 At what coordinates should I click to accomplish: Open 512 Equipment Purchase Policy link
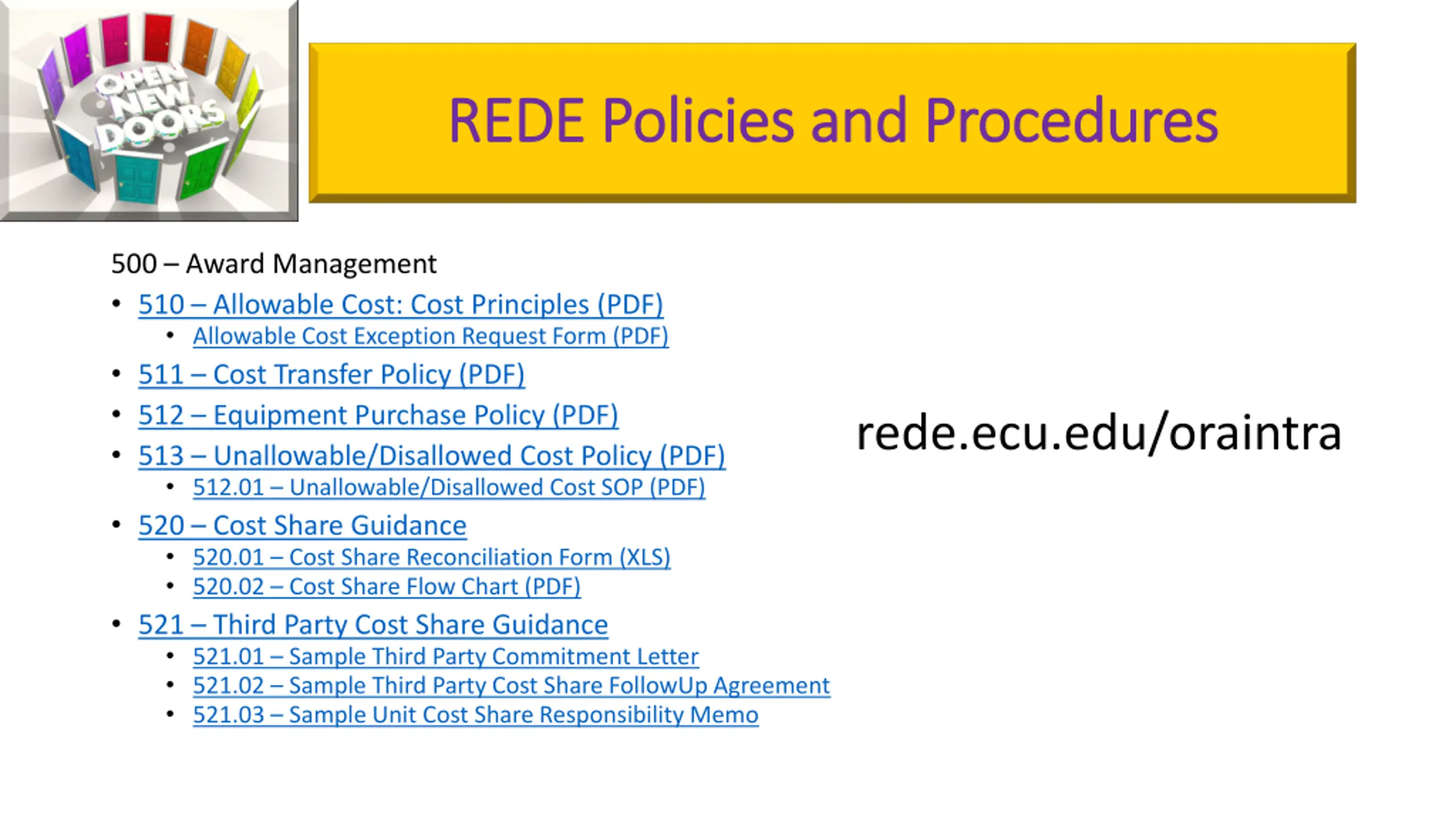(378, 415)
